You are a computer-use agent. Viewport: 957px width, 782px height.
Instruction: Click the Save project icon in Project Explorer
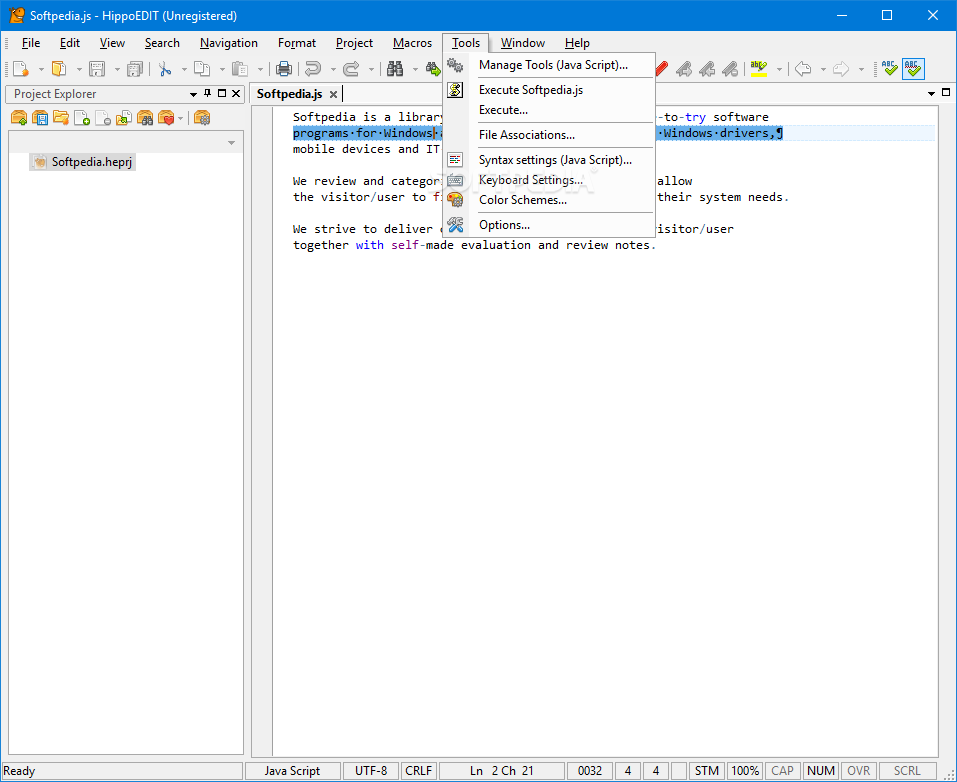(40, 117)
